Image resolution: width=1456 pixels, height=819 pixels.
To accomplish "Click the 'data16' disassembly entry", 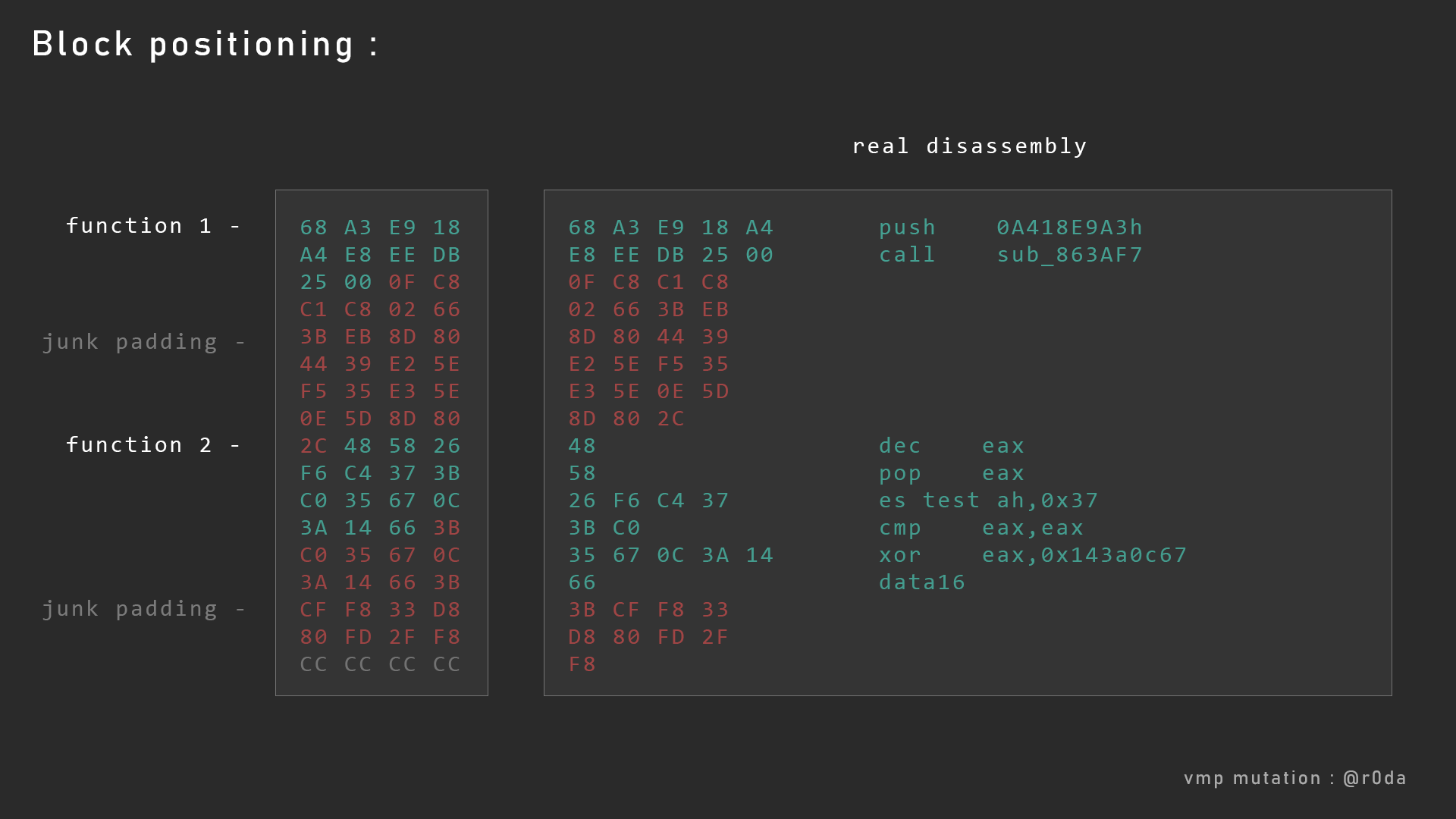I will click(x=922, y=582).
